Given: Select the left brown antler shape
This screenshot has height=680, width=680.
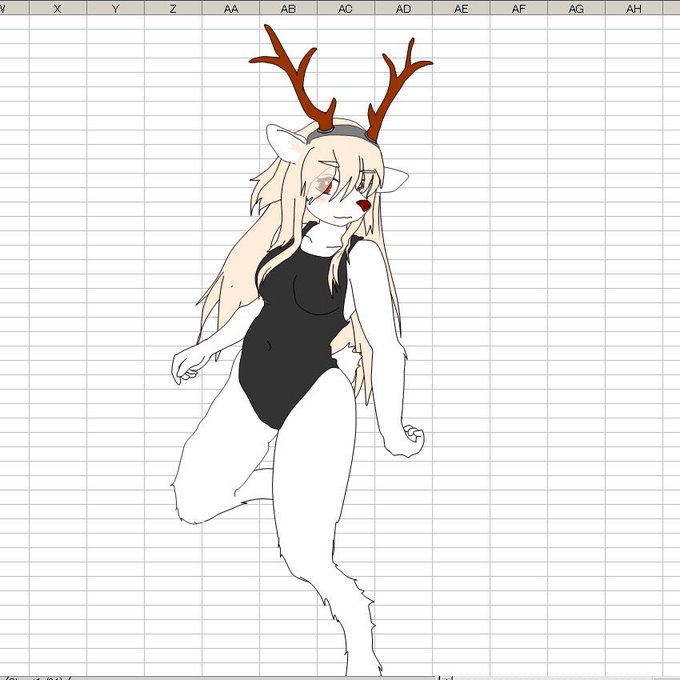Looking at the screenshot, I should [x=299, y=82].
